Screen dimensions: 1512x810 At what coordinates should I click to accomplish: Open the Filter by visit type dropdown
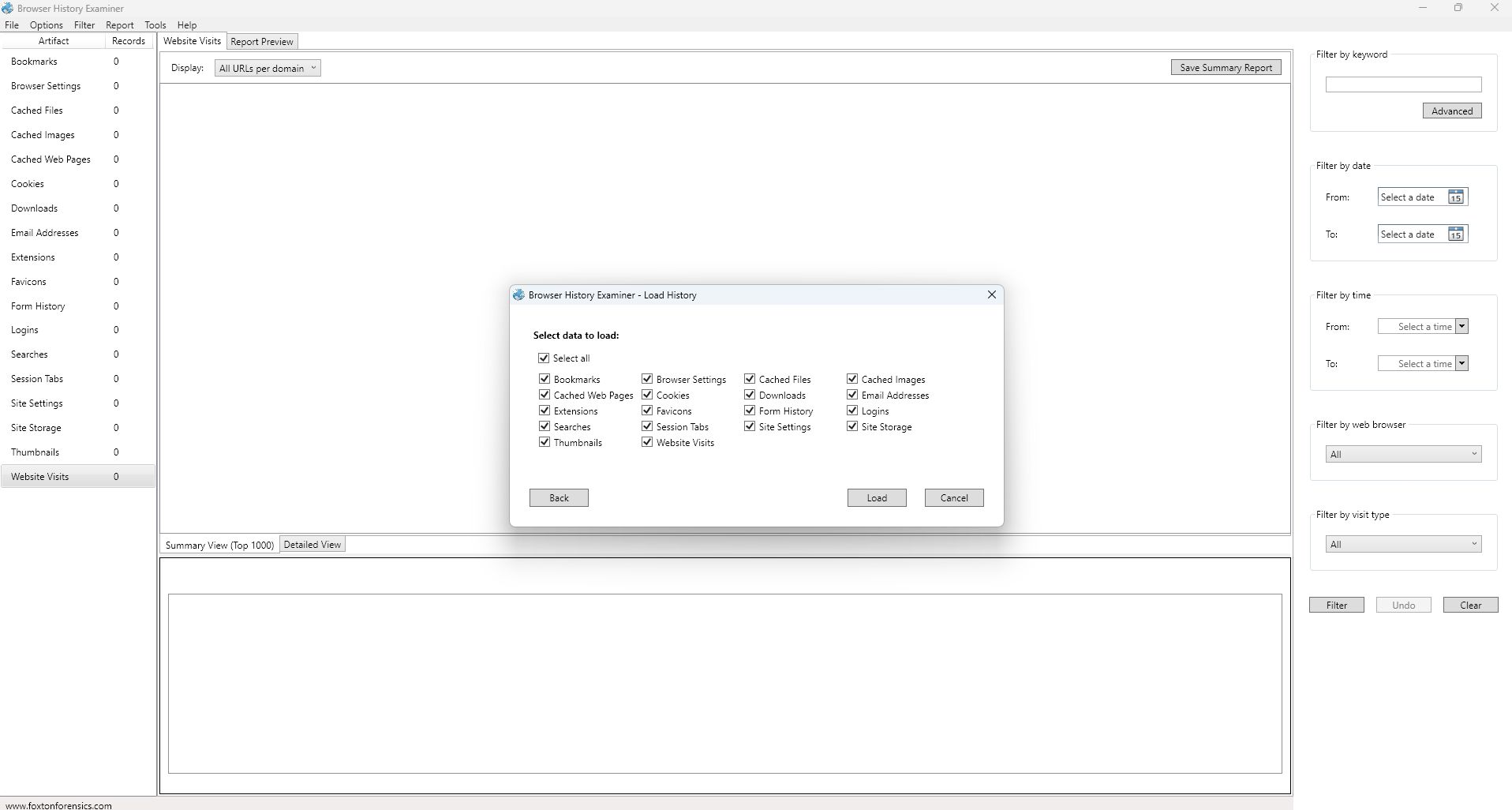[1402, 545]
